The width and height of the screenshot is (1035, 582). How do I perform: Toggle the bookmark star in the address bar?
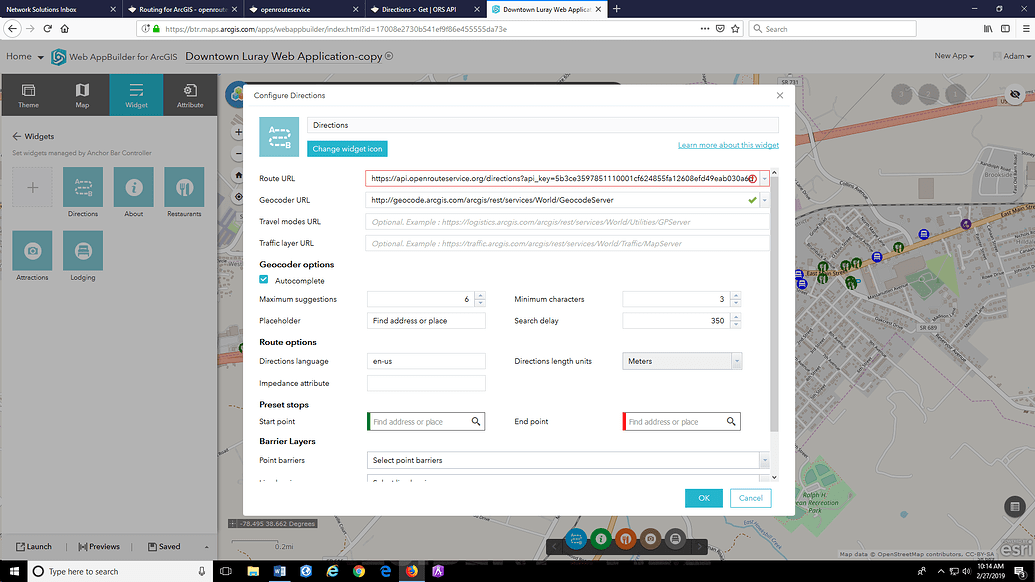tap(736, 28)
